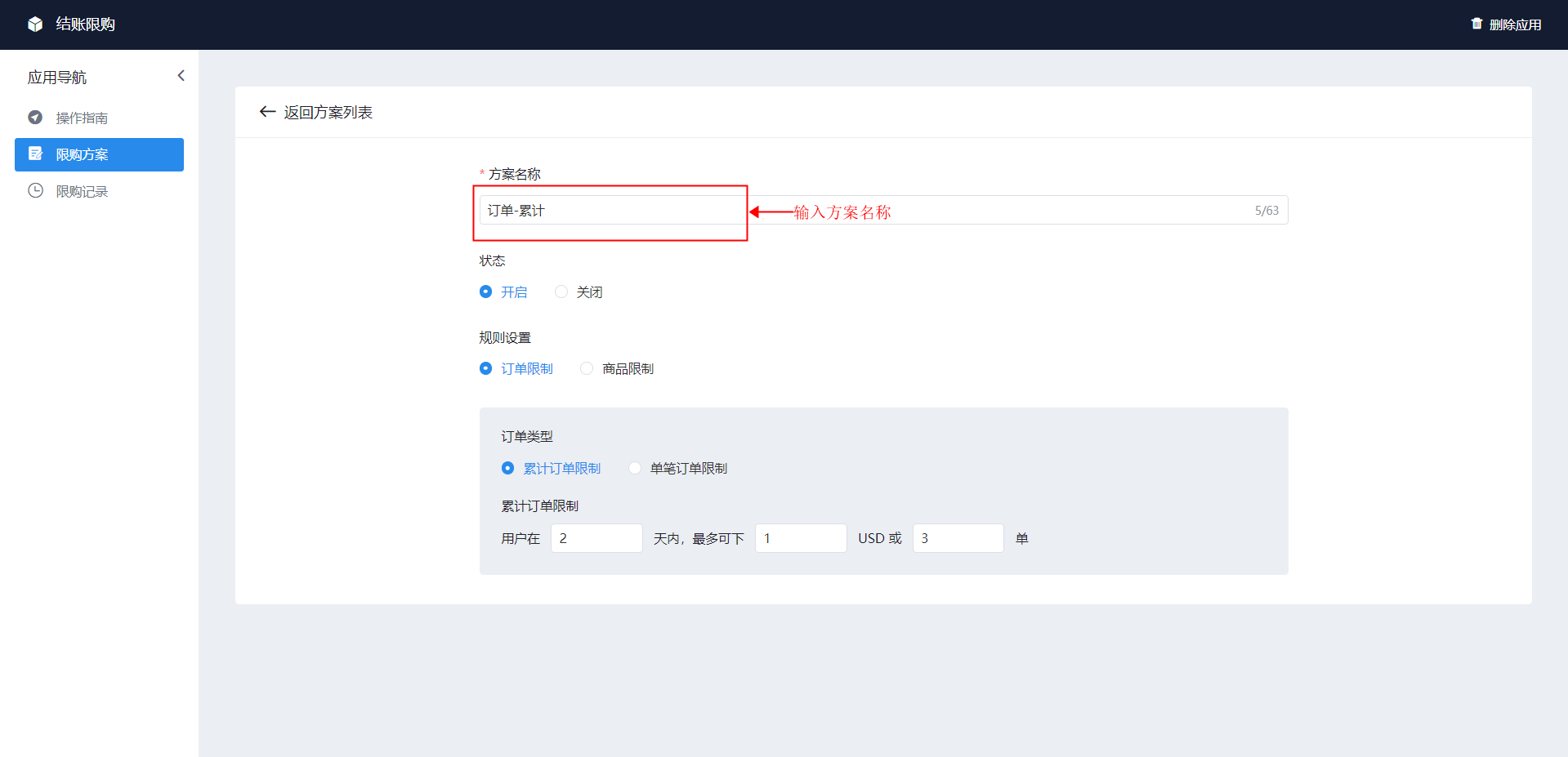This screenshot has width=1568, height=757.
Task: Click the USD 或 text
Action: [880, 538]
